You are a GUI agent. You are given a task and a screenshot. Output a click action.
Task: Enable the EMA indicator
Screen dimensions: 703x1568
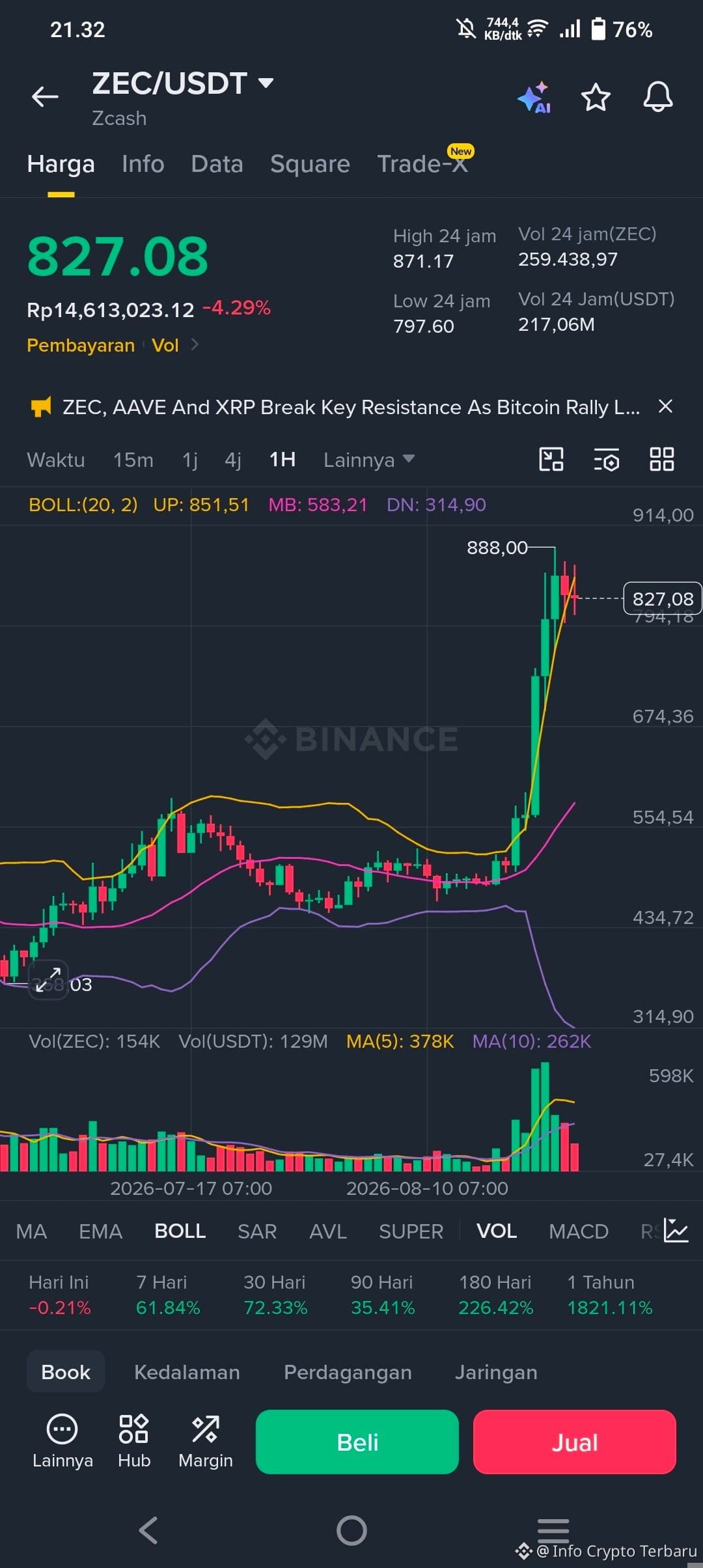click(100, 1231)
